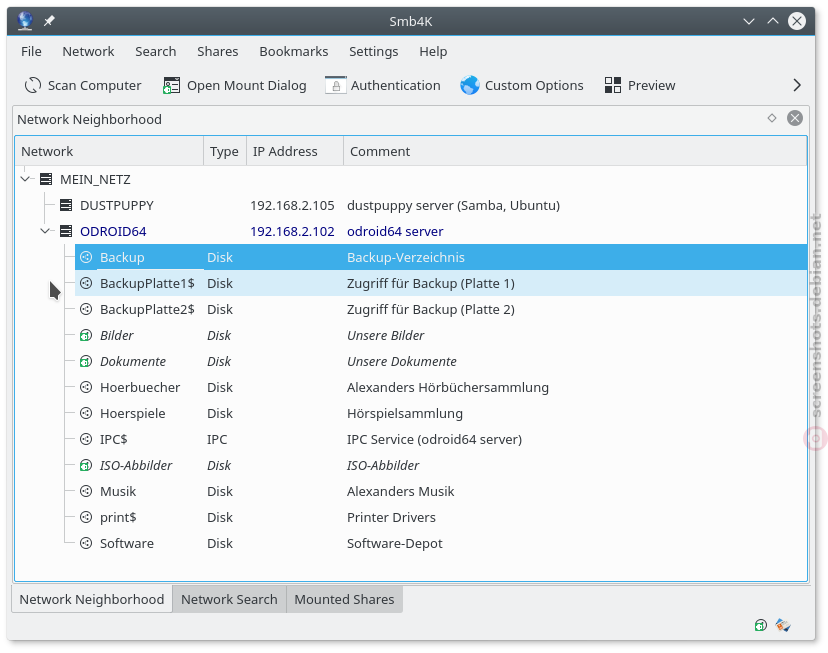
Task: Click comment 'Alexanders Hörbüchersammlung'
Action: tap(448, 387)
